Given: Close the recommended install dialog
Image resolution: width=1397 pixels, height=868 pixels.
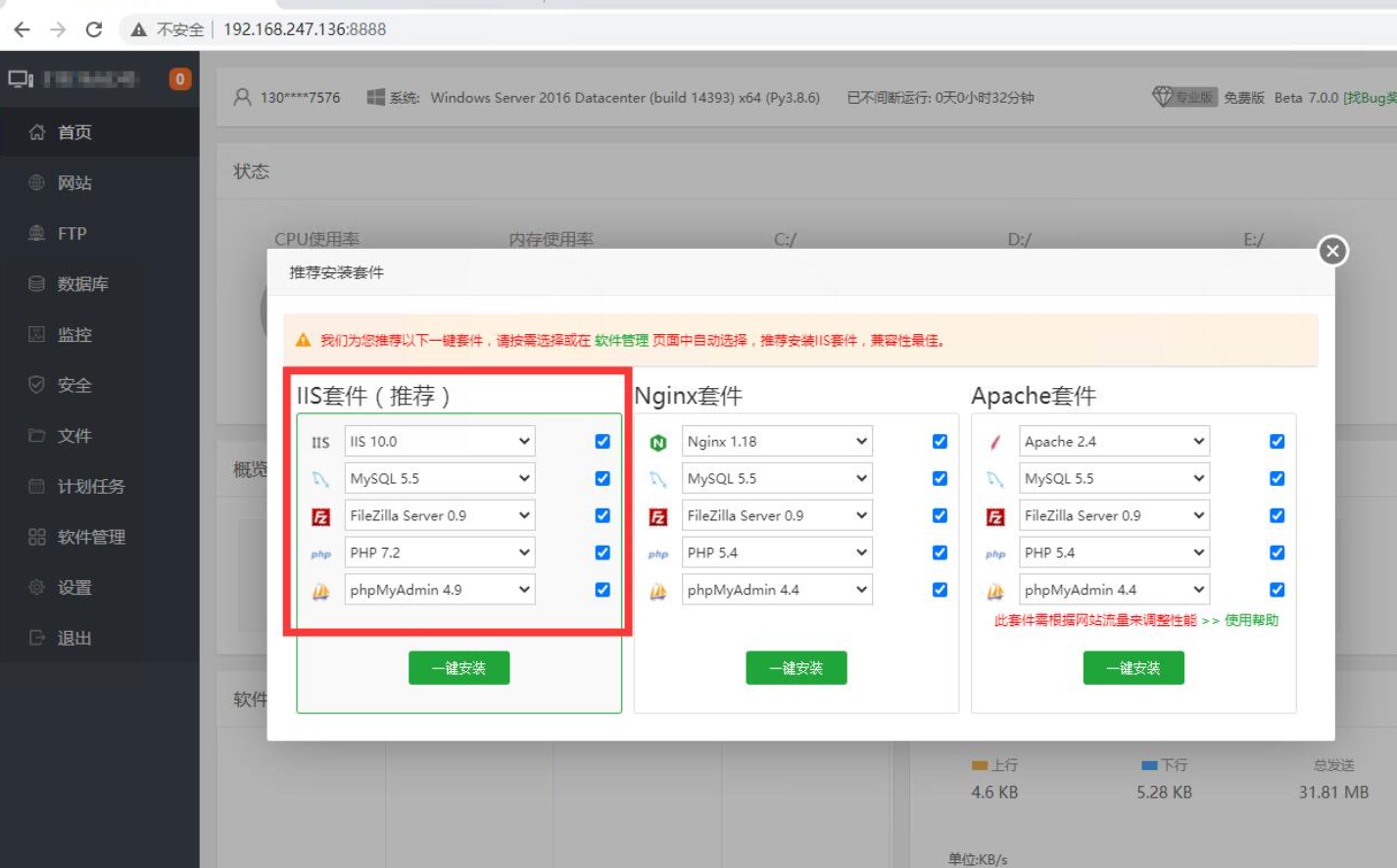Looking at the screenshot, I should tap(1331, 251).
